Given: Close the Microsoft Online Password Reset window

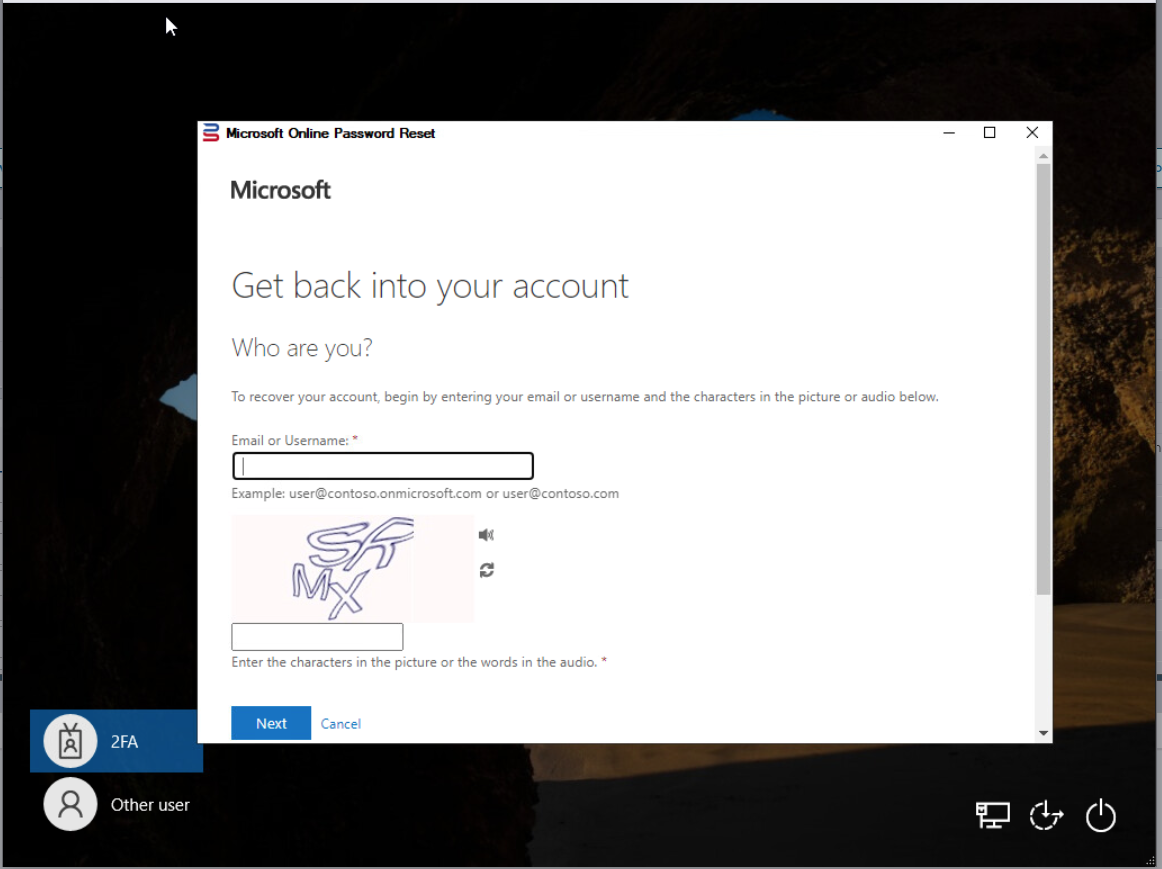Looking at the screenshot, I should tap(1032, 133).
